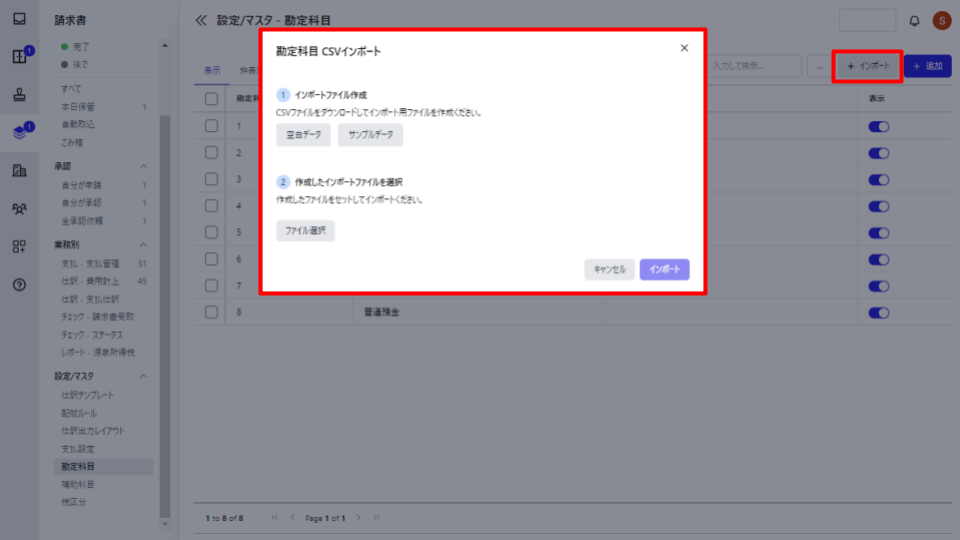Go to previous page of the table
Screen dimensions: 960x540
click(x=293, y=518)
